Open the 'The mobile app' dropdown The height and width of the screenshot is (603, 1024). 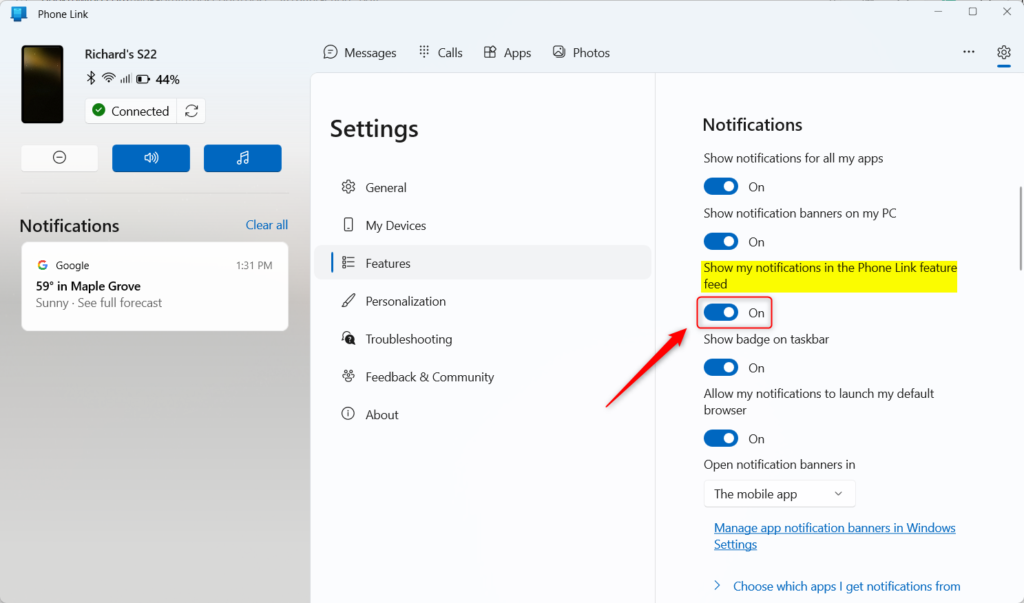coord(779,494)
